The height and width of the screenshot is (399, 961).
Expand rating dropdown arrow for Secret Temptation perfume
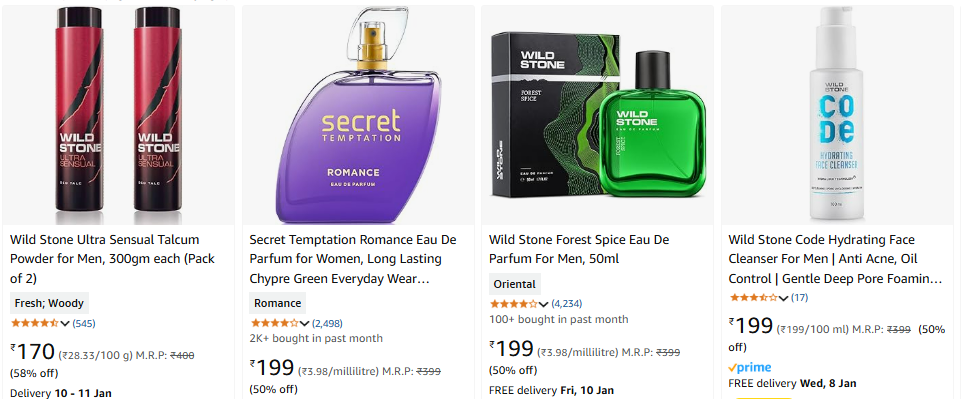[305, 324]
